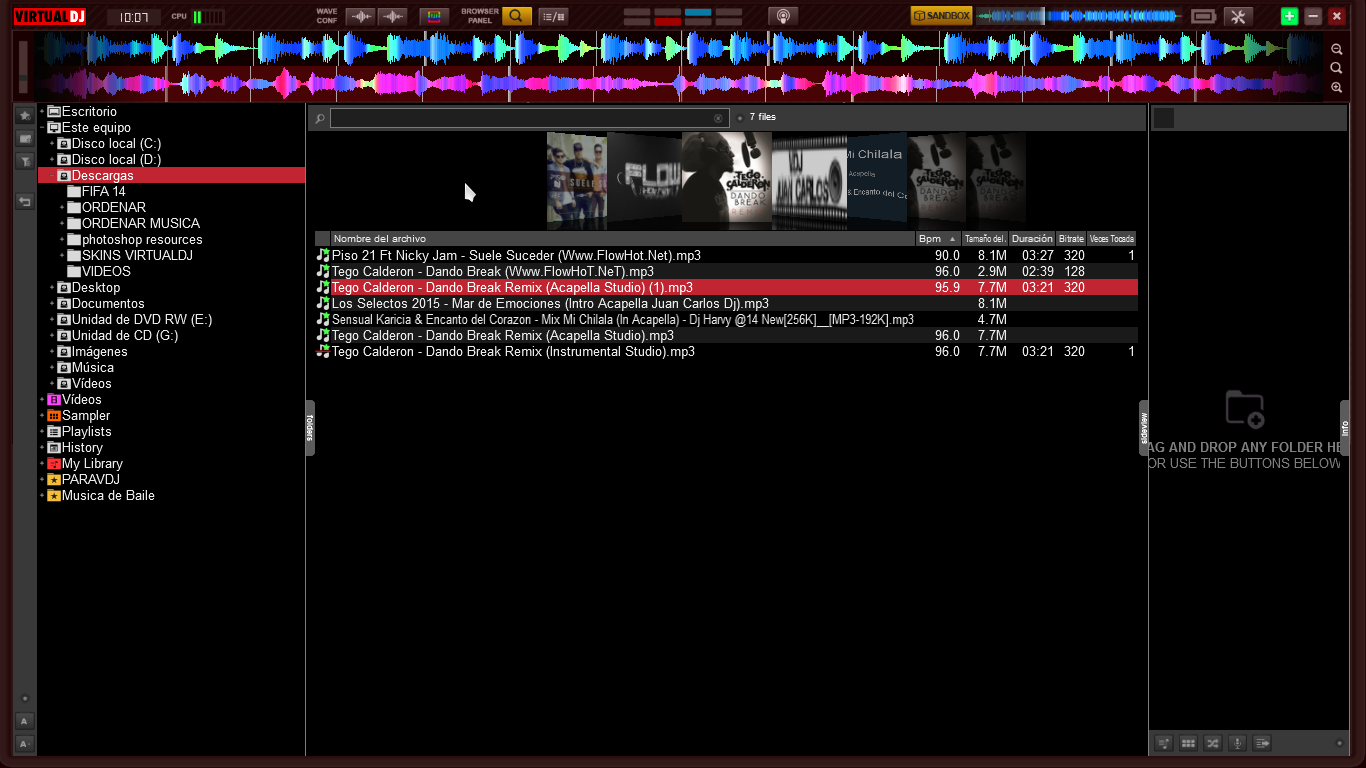Toggle the sideview panel tab
The image size is (1366, 768).
(1144, 428)
